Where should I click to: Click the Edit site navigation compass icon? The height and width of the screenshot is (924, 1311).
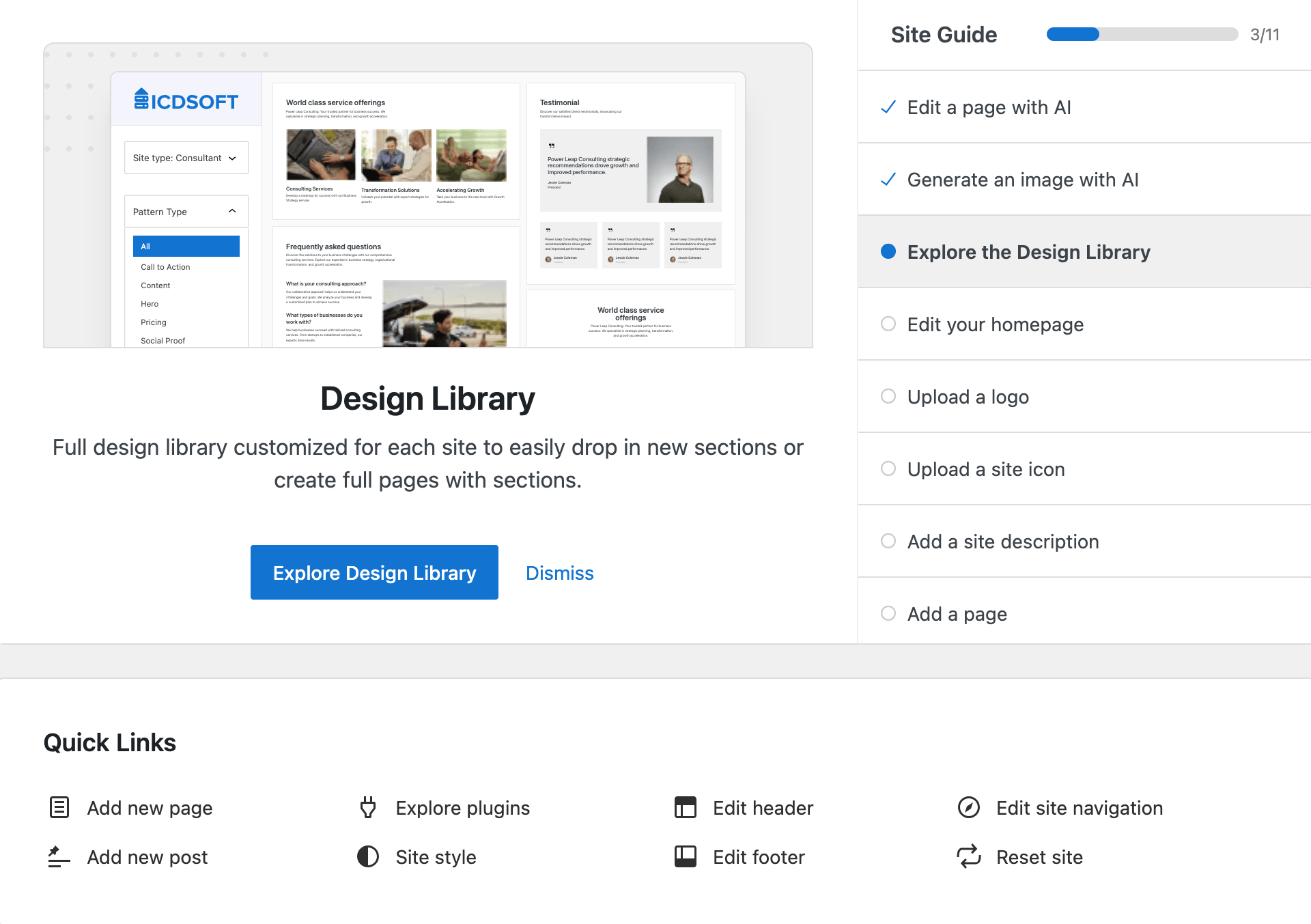pyautogui.click(x=968, y=807)
